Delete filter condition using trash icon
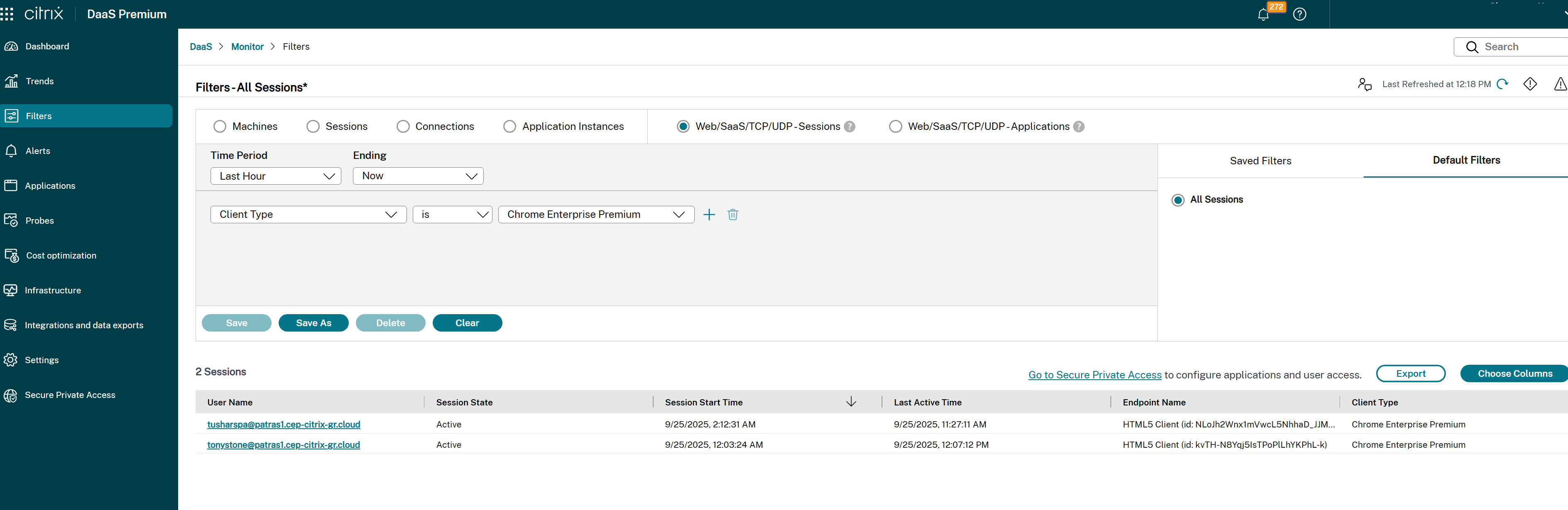 coord(733,214)
